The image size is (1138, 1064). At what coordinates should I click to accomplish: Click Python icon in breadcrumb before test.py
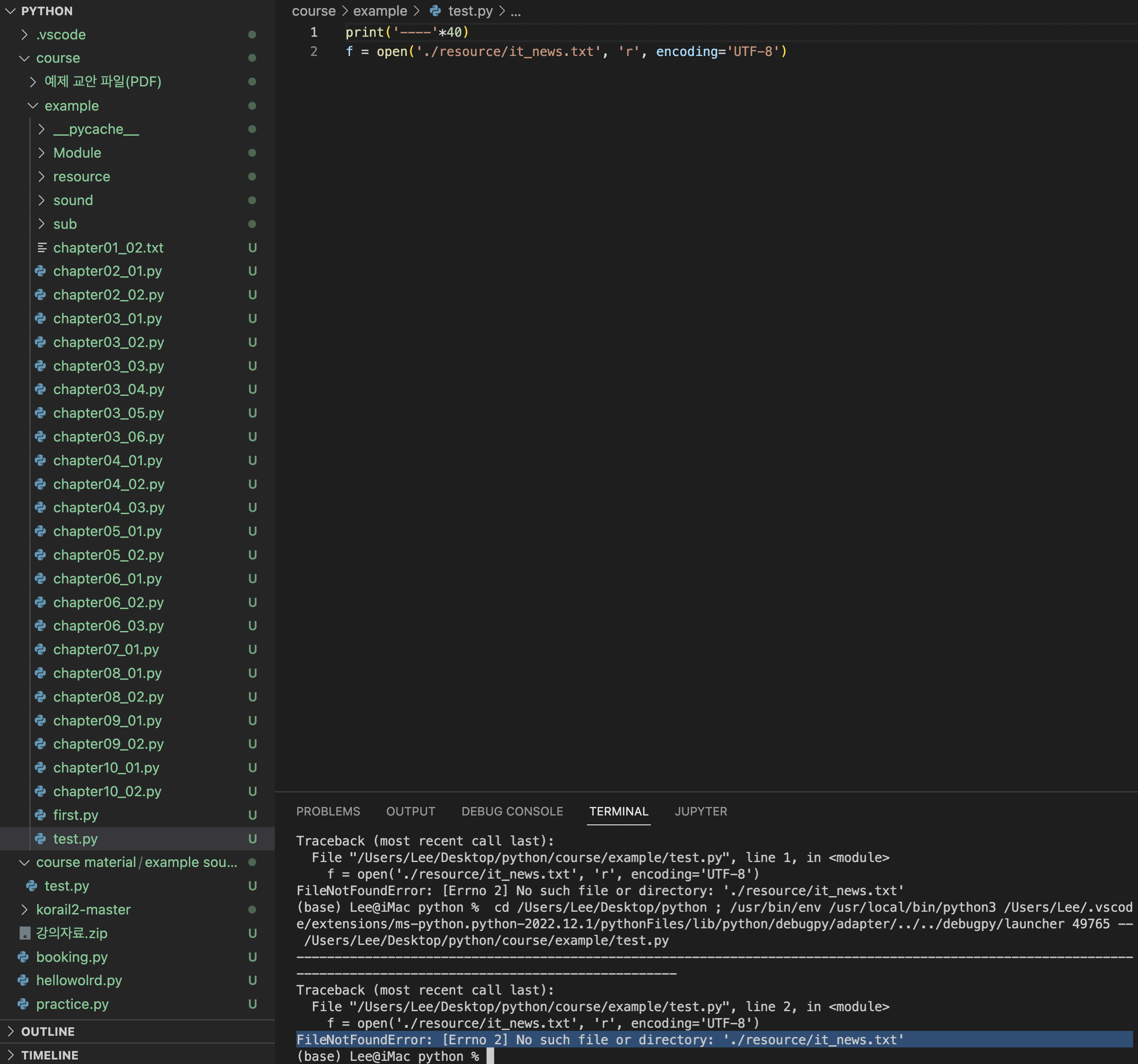[435, 11]
